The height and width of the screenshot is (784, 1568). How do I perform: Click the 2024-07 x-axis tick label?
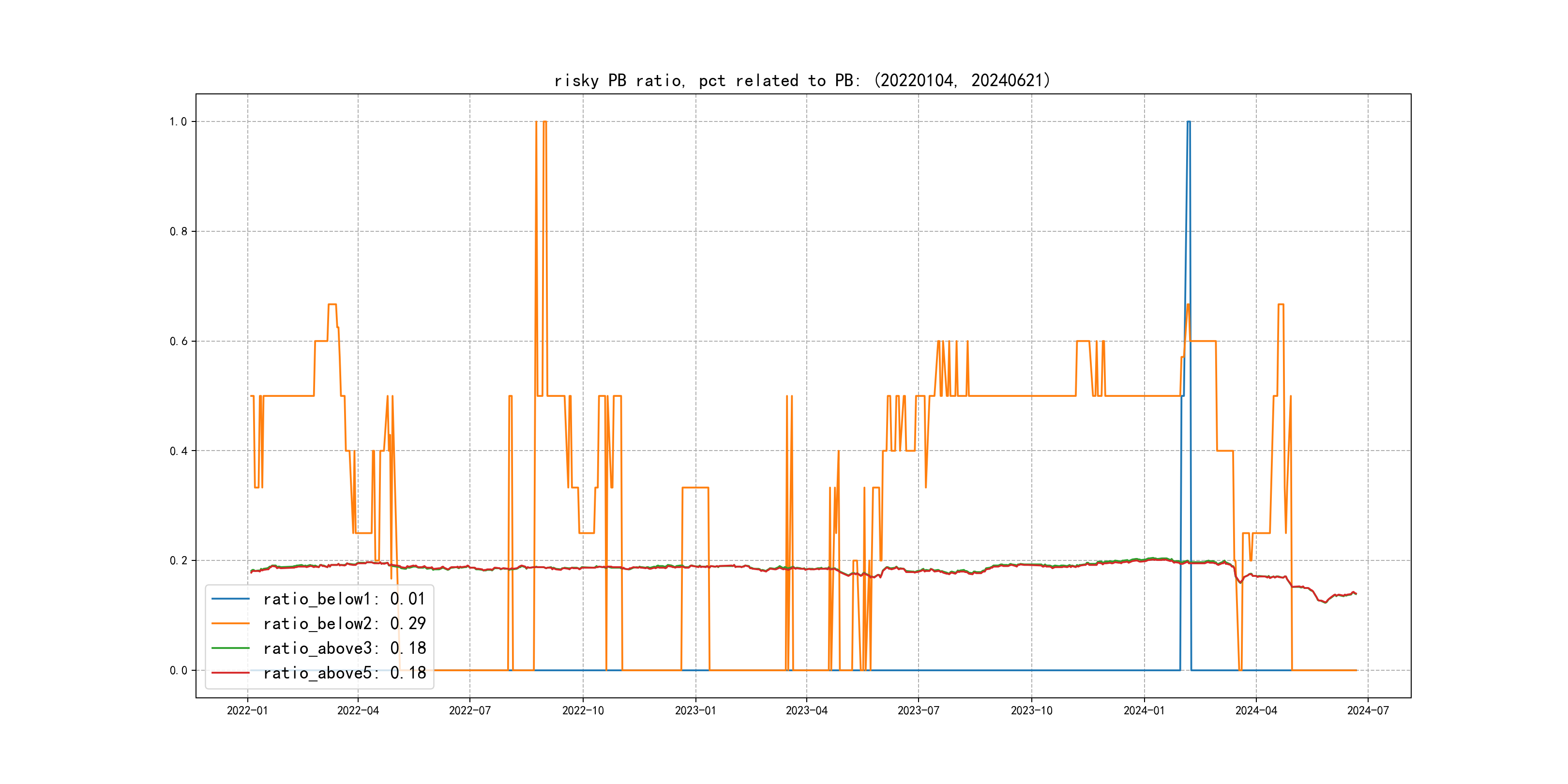(x=1368, y=710)
